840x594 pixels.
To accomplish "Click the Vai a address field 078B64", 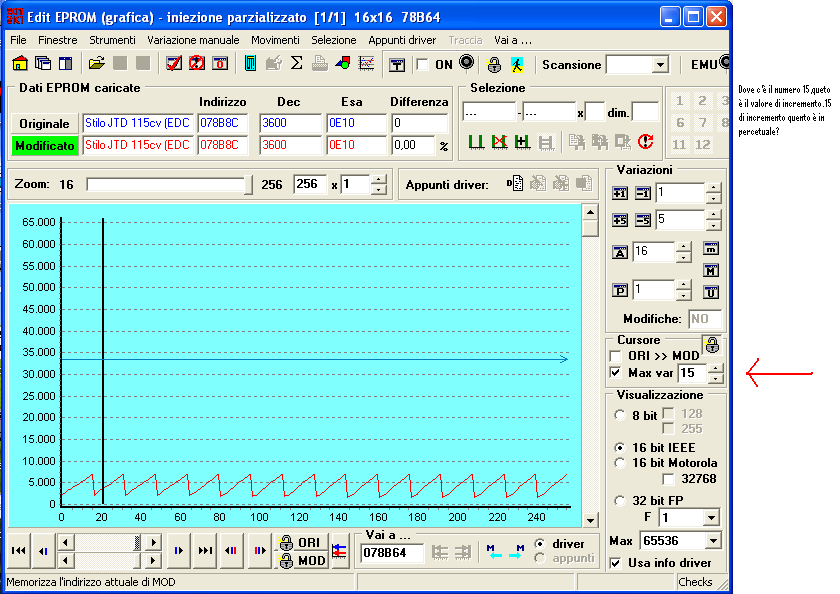I will (393, 553).
